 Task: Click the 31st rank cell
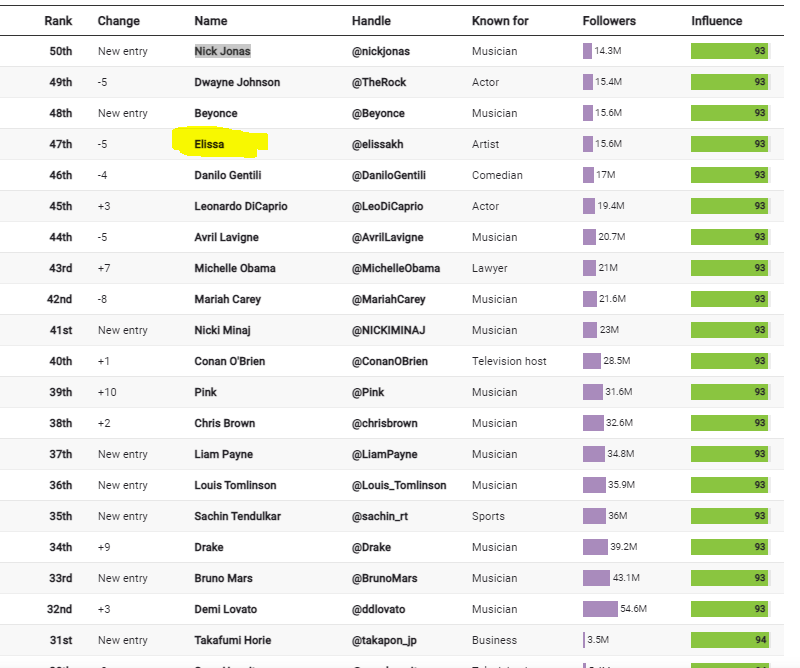click(x=61, y=640)
